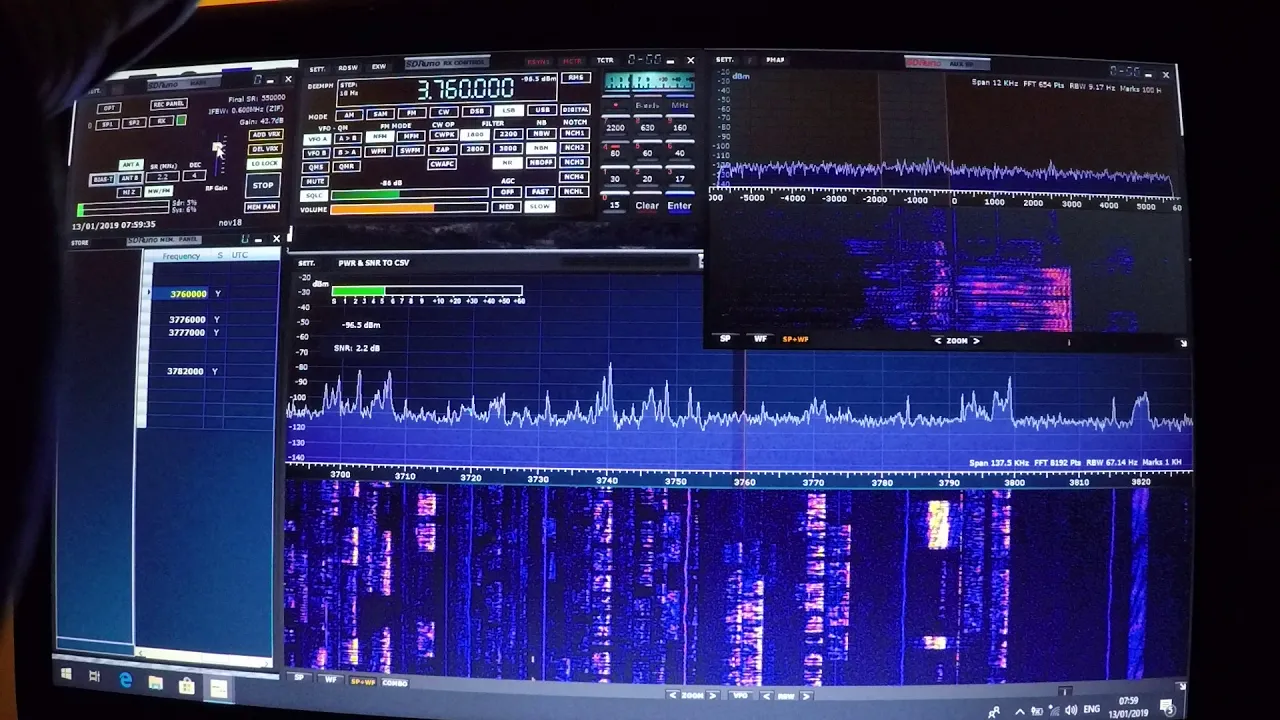Image resolution: width=1280 pixels, height=720 pixels.
Task: Open Windows Start menu
Action: coord(66,675)
